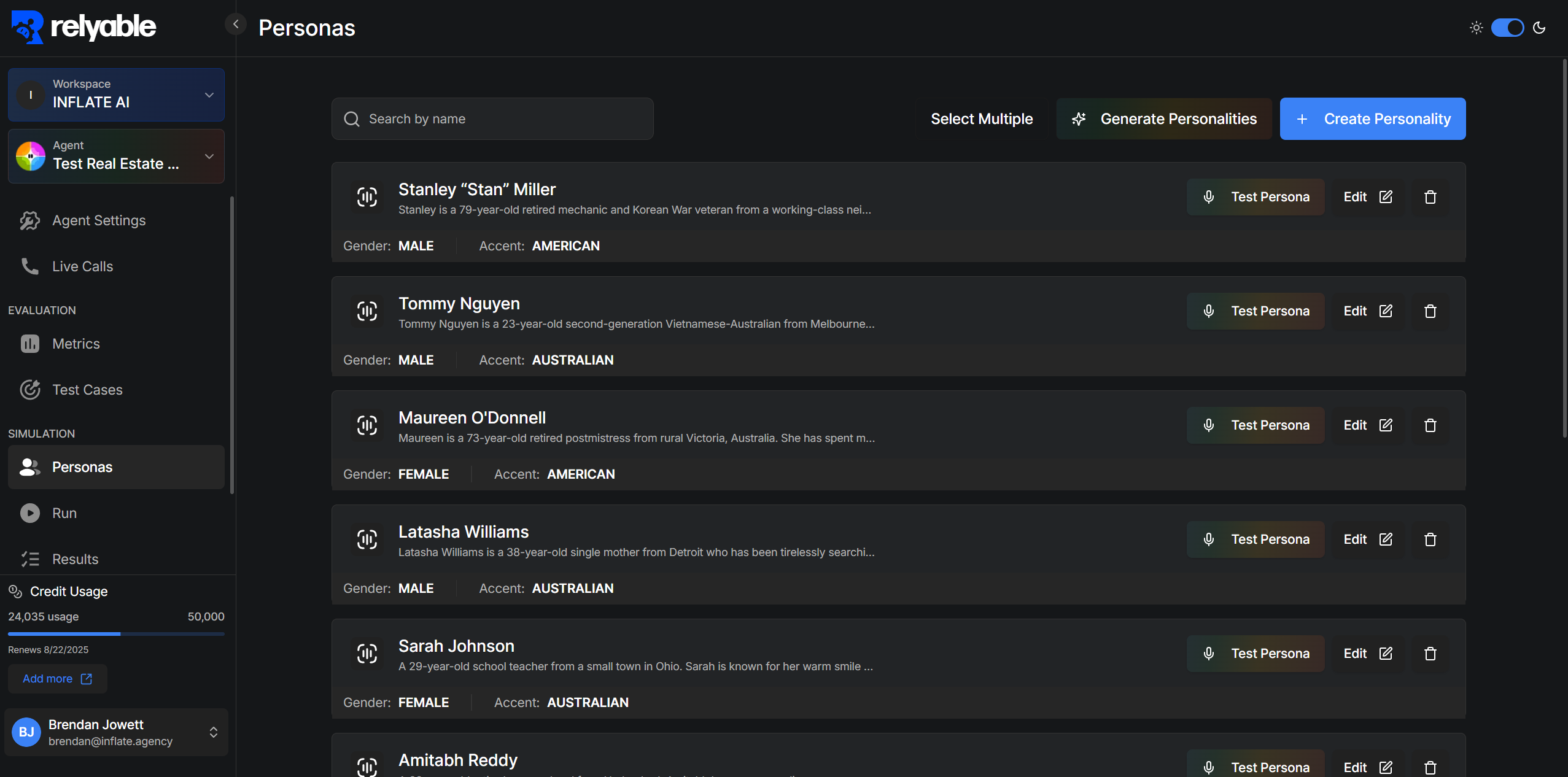Select the Personas sidebar item
Image resolution: width=1568 pixels, height=777 pixels.
pos(116,467)
